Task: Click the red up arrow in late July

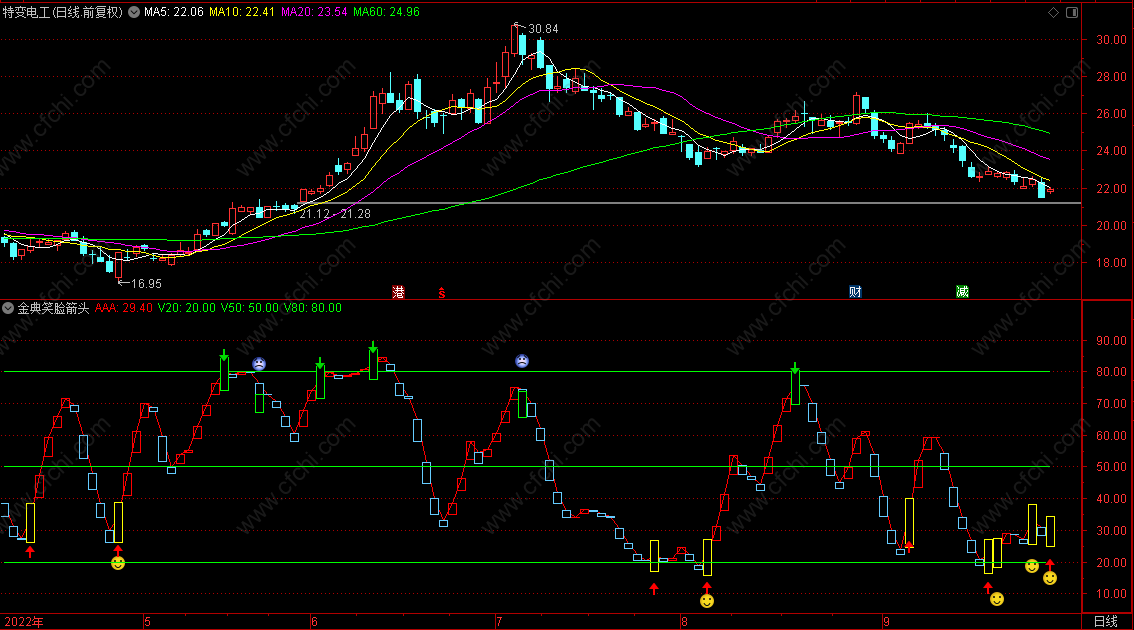Action: 654,589
